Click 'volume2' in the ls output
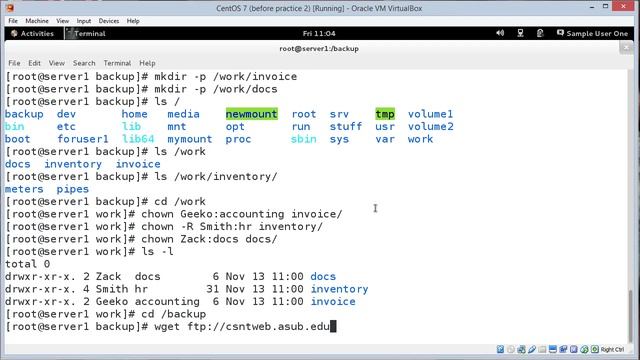The height and width of the screenshot is (360, 640). pos(431,127)
